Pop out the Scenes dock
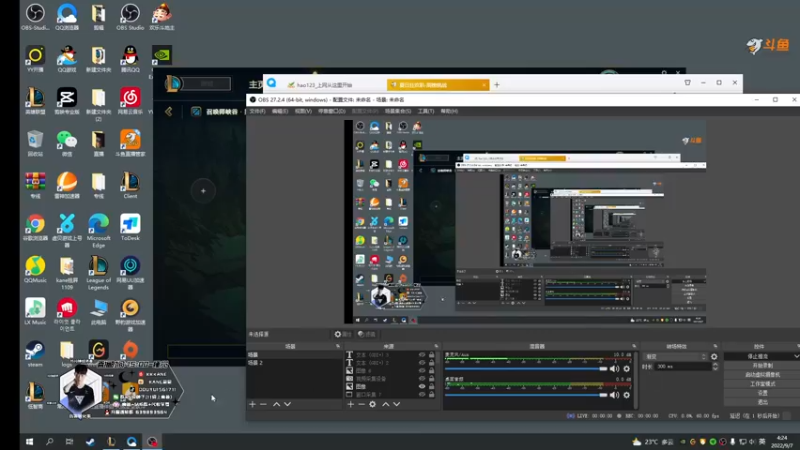Screen dimensions: 800x450 338,346
